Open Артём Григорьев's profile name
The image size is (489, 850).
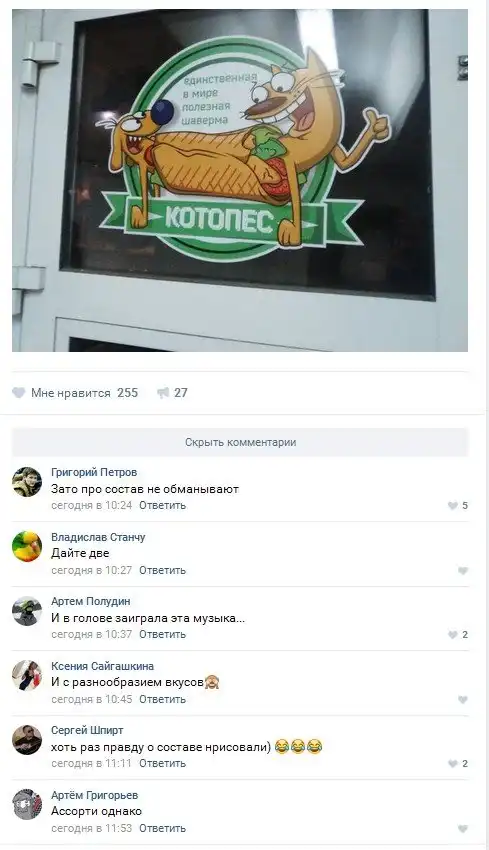(94, 795)
